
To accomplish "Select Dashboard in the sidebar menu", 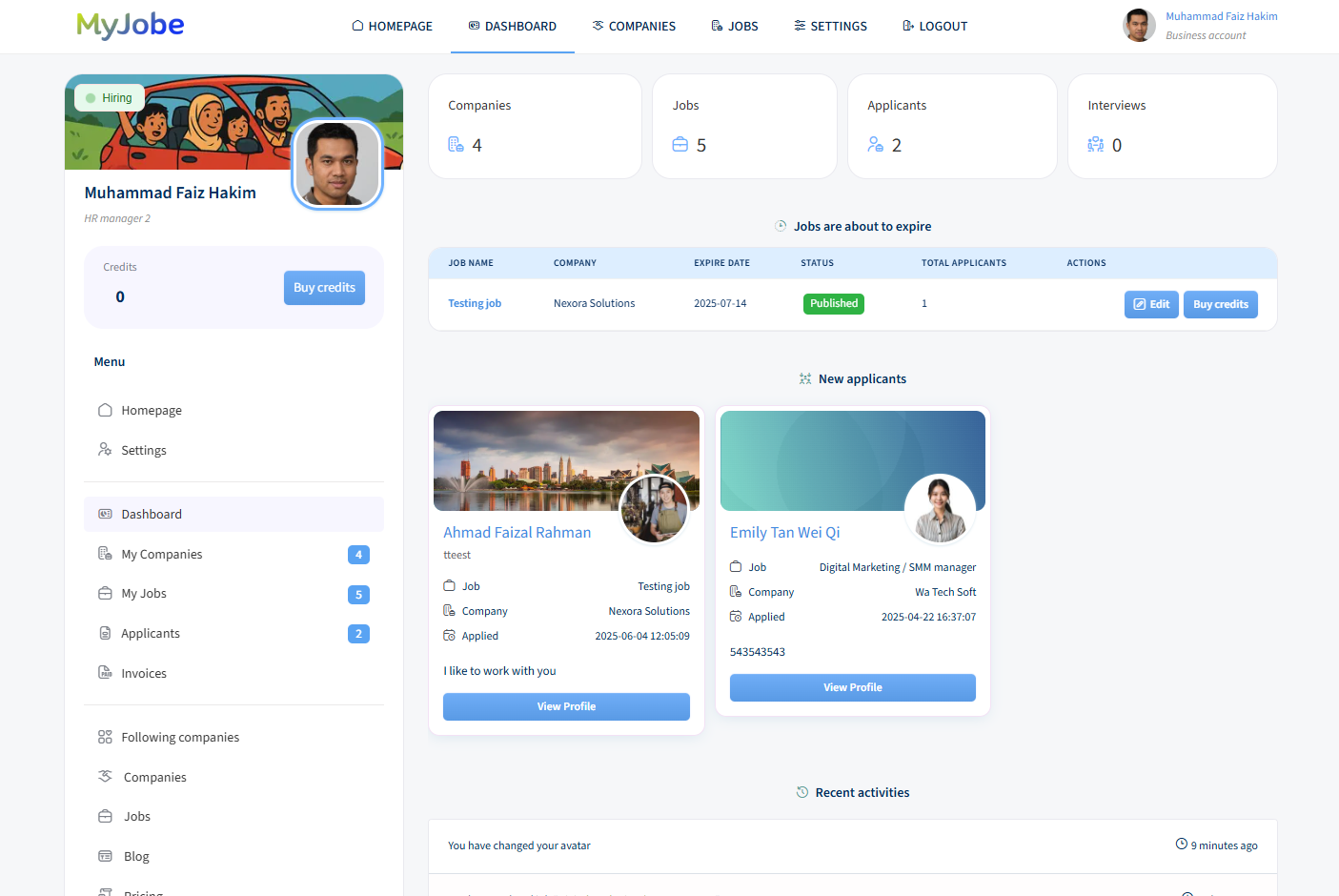I will point(233,514).
